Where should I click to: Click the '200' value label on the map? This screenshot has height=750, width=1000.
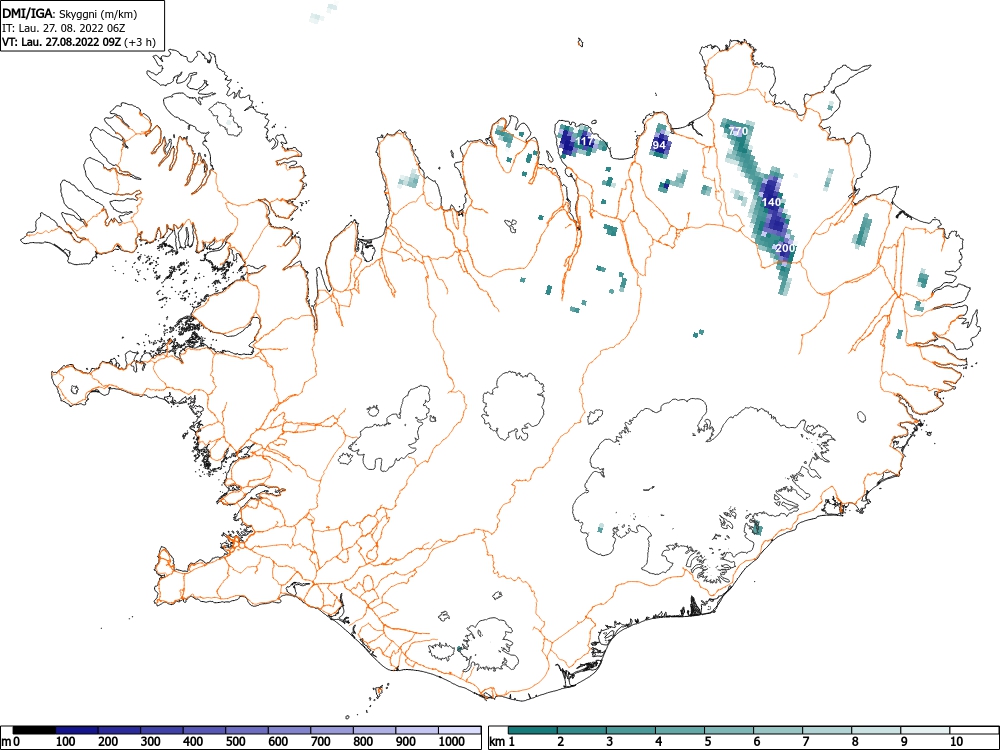click(x=786, y=248)
